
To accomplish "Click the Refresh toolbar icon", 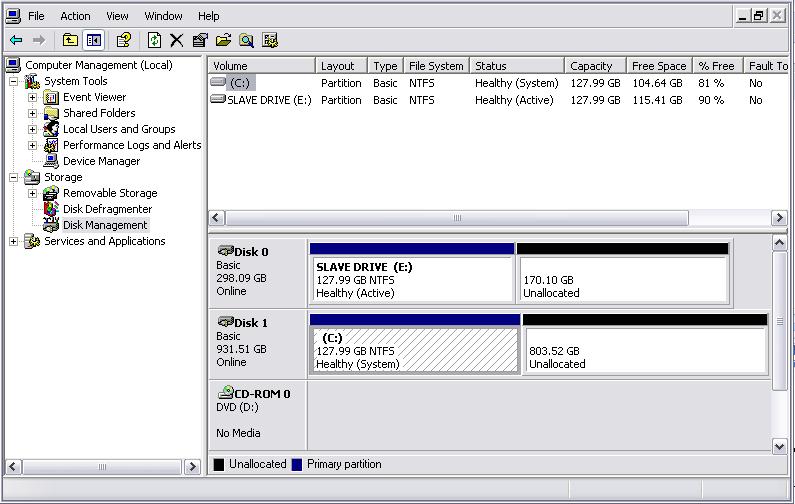I will tap(154, 40).
